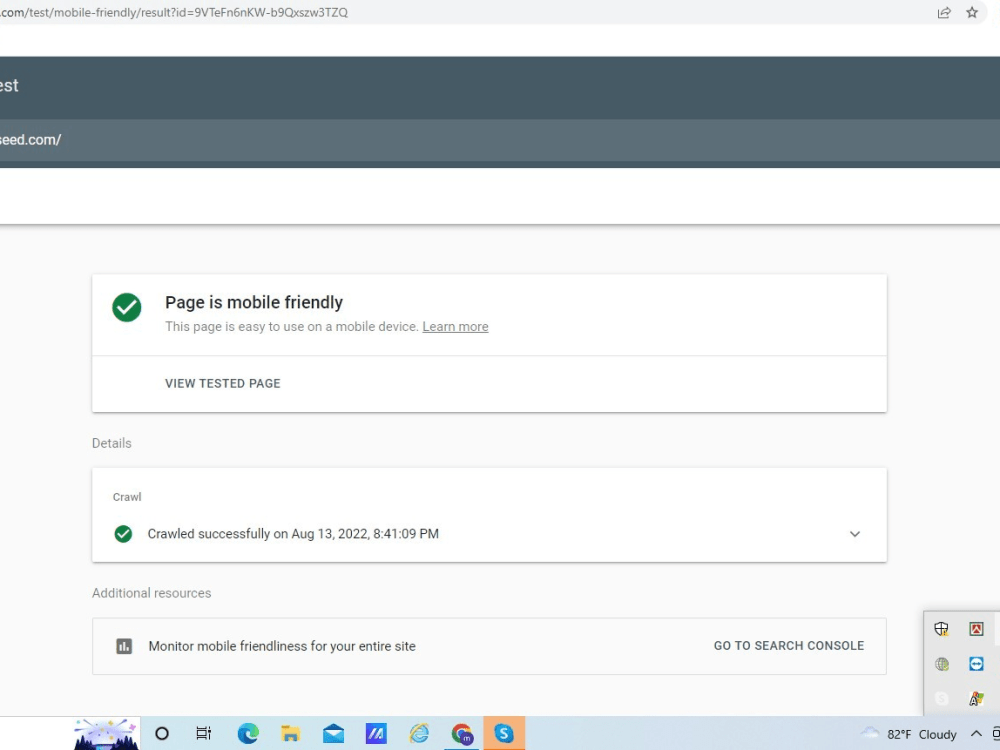Screen dimensions: 1000x750
Task: Click the red arrow icon in tray popup
Action: click(976, 629)
